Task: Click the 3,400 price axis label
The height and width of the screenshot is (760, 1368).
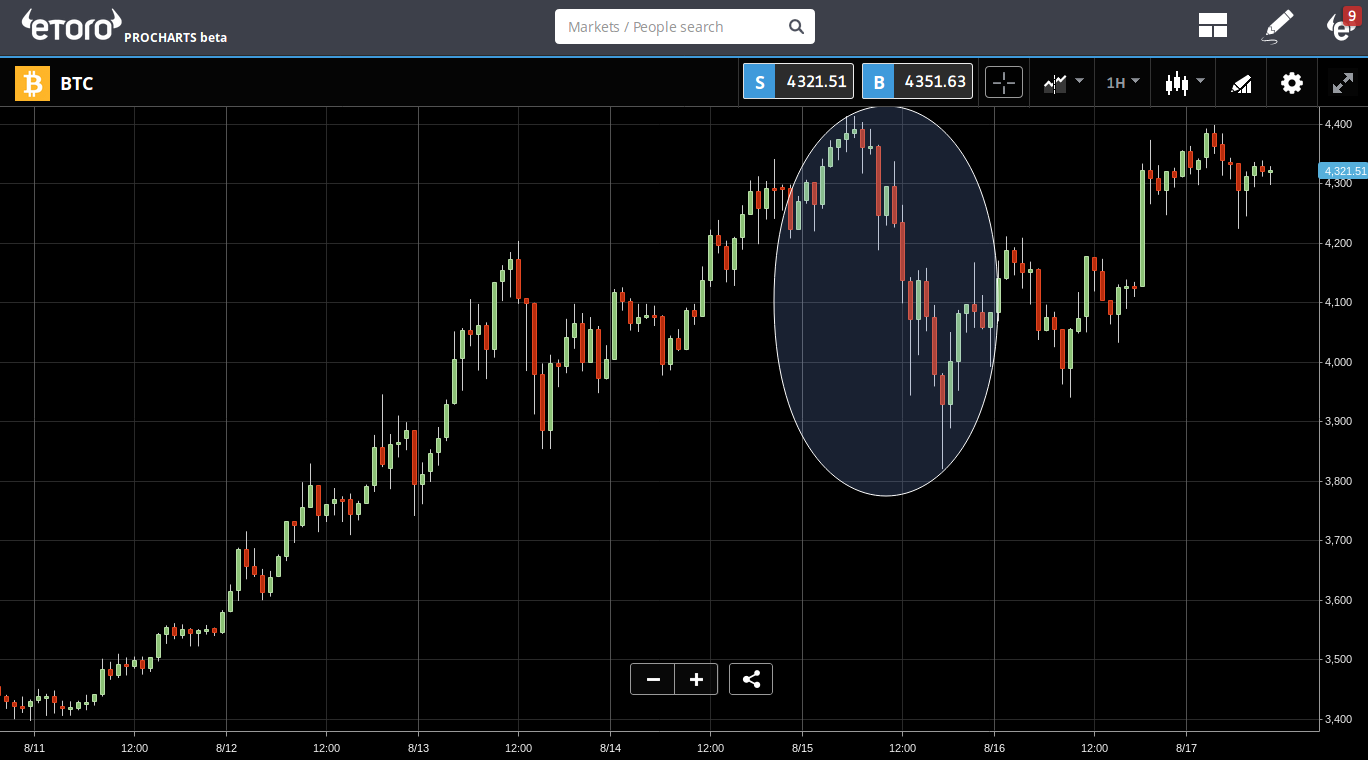Action: coord(1338,719)
